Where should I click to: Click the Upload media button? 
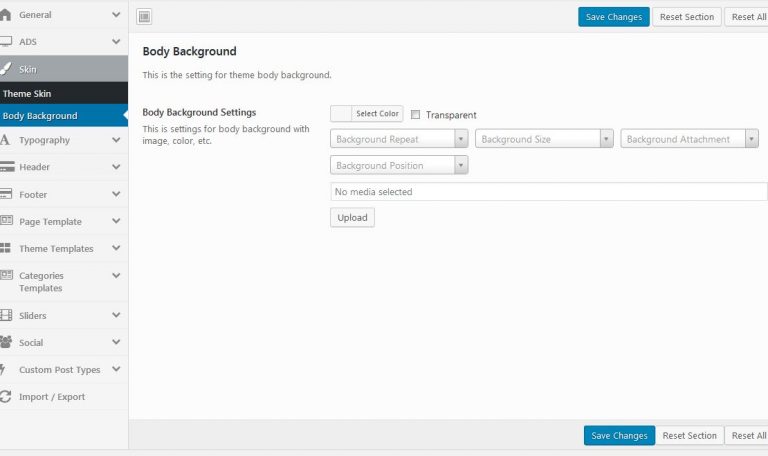352,217
